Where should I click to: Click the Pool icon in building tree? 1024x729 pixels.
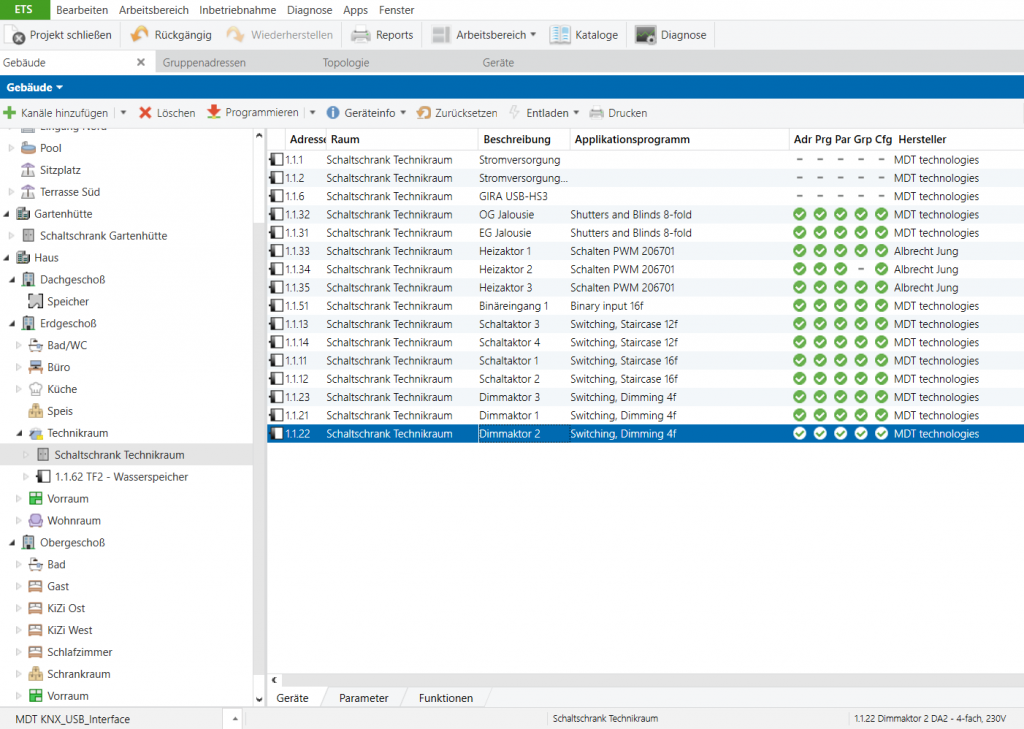[28, 148]
